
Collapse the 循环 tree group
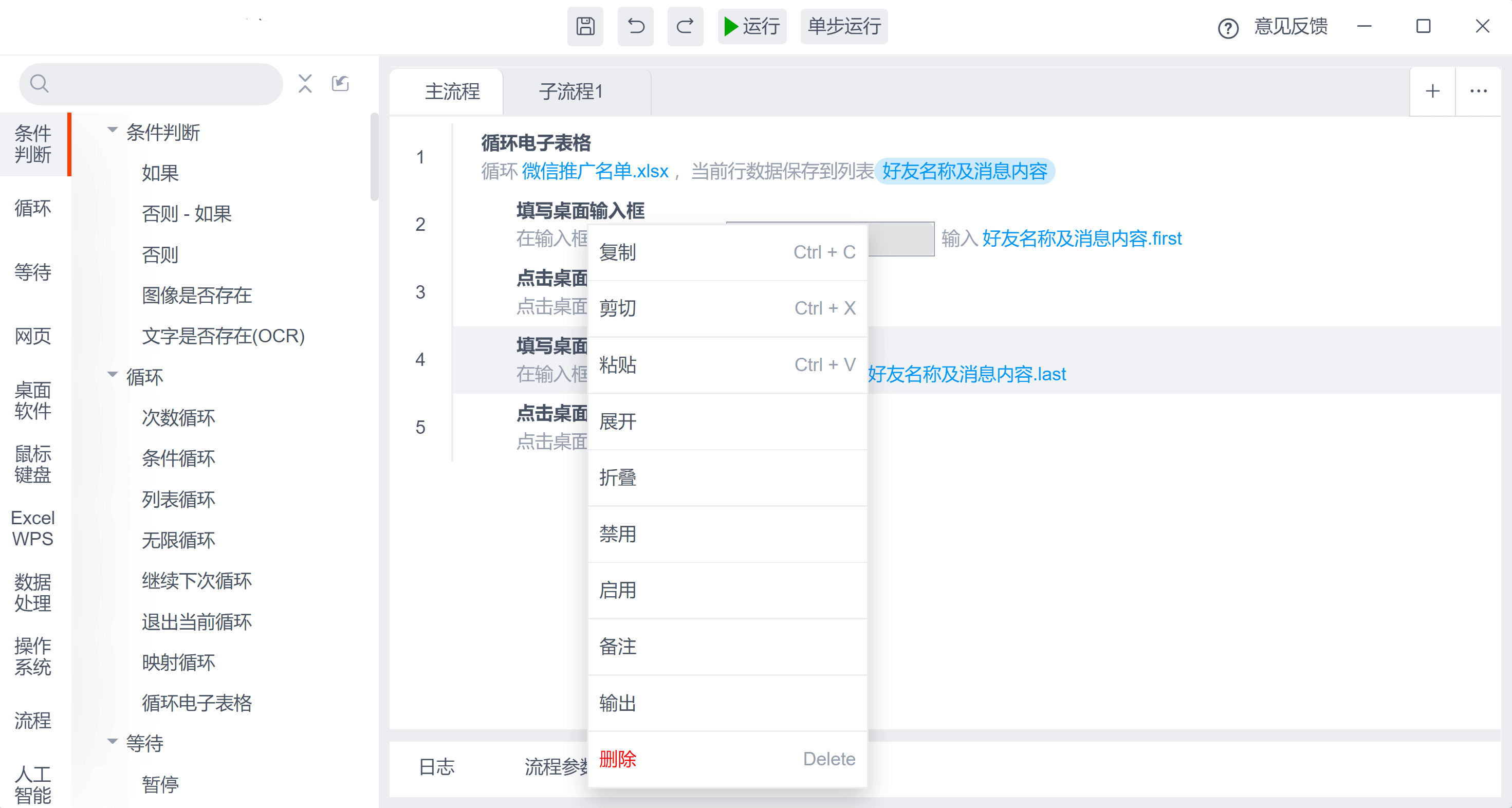[112, 375]
